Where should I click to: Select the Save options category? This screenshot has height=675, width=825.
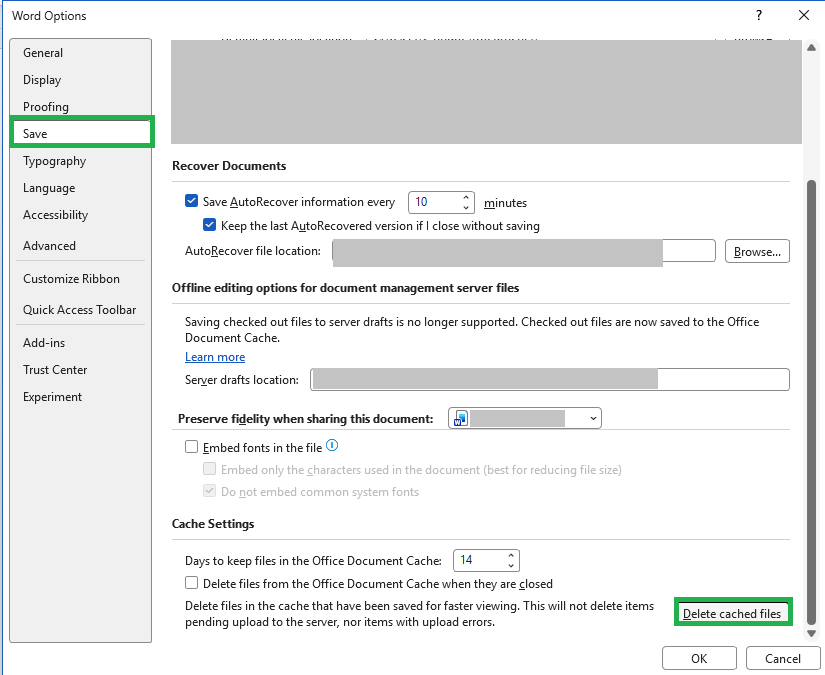(x=82, y=132)
